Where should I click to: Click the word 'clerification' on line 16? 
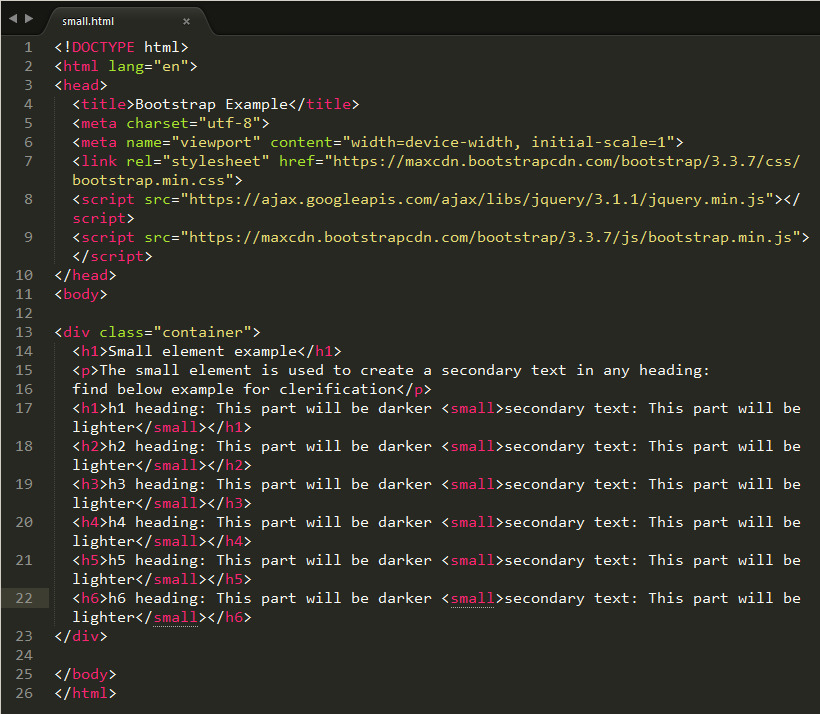point(337,390)
